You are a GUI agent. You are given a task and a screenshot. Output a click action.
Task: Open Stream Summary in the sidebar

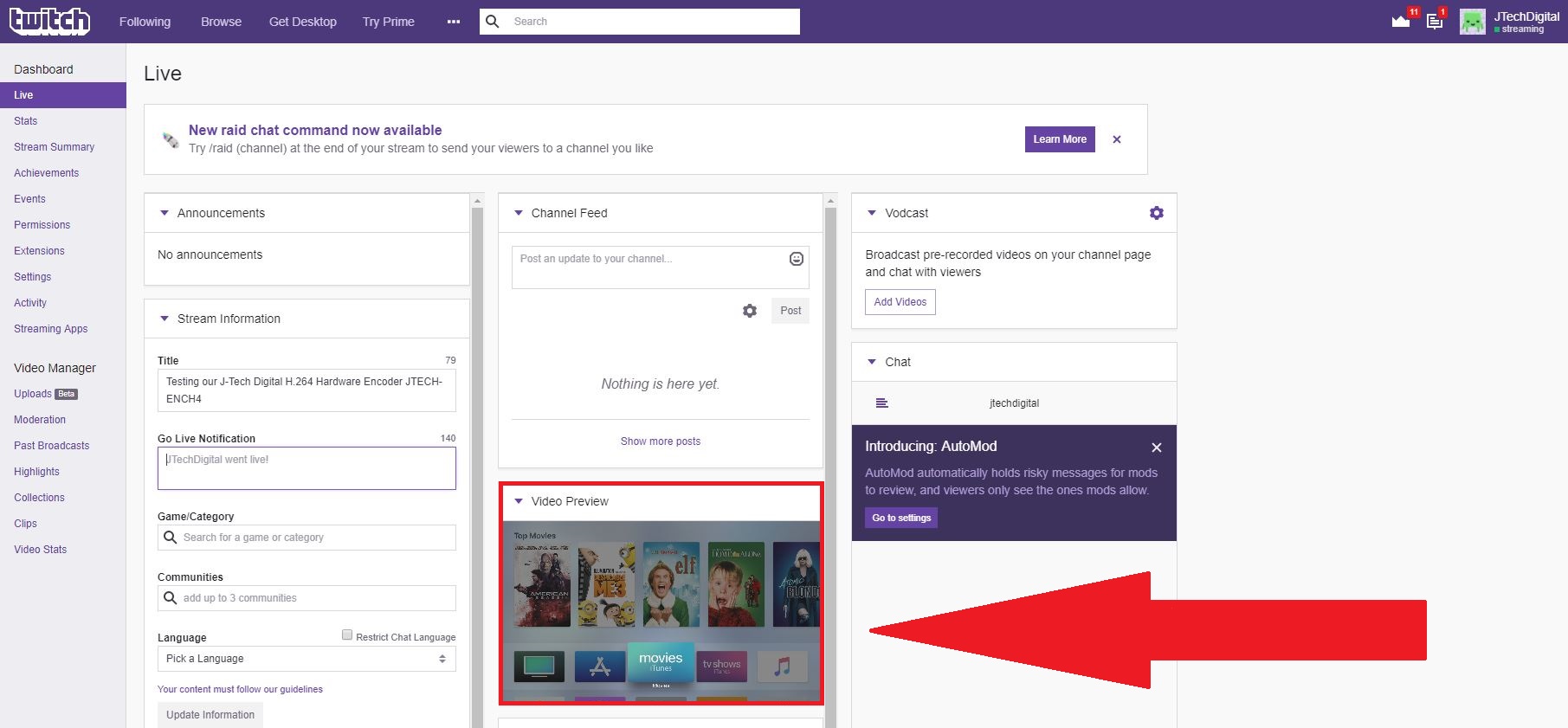click(55, 147)
